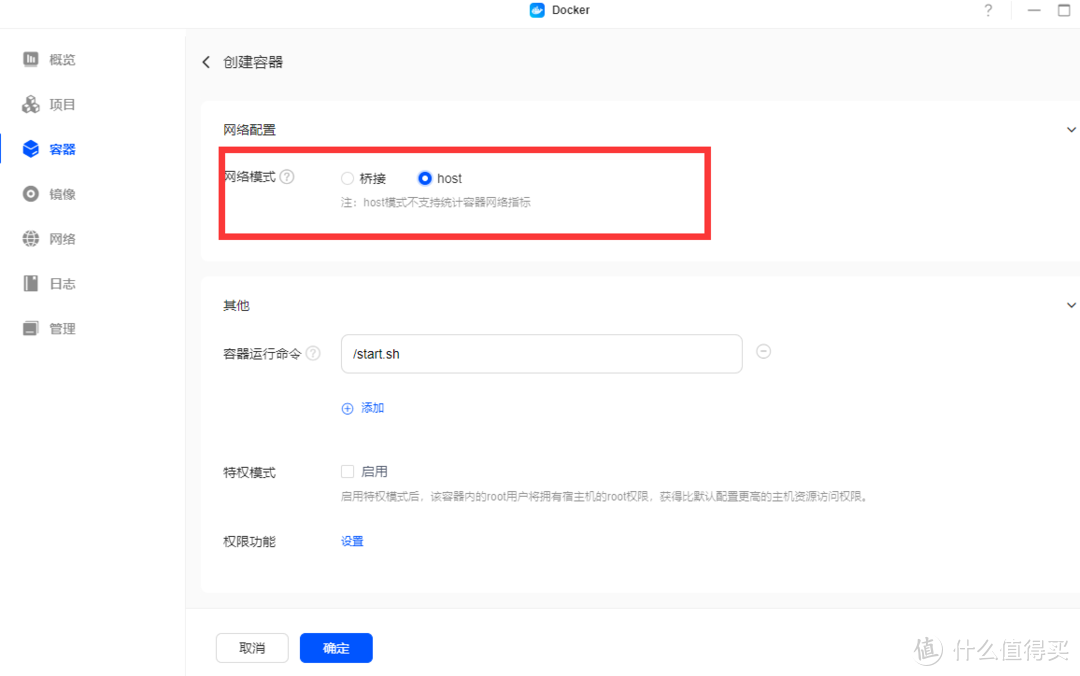Click help icon next to 容器运行命令

[313, 353]
